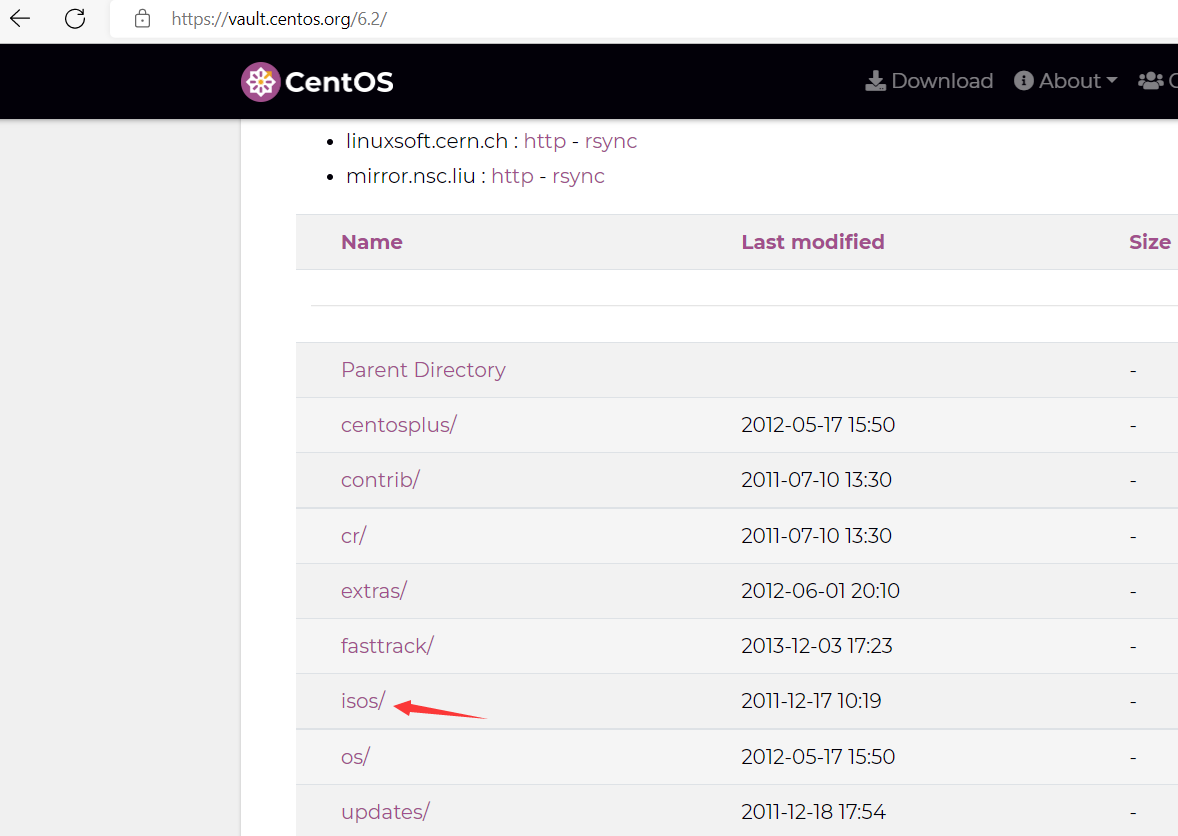Click the About info circle icon
Viewport: 1178px width, 836px height.
[x=1023, y=80]
